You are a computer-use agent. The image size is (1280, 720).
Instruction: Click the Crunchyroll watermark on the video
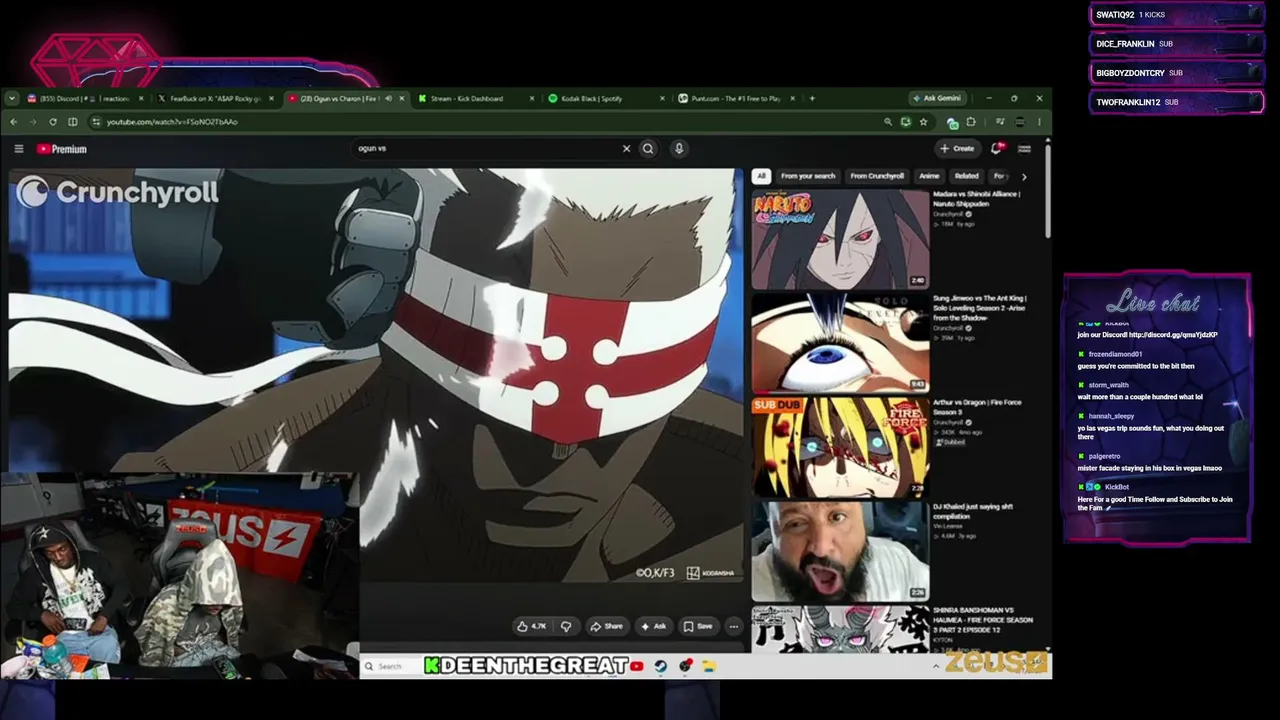117,192
